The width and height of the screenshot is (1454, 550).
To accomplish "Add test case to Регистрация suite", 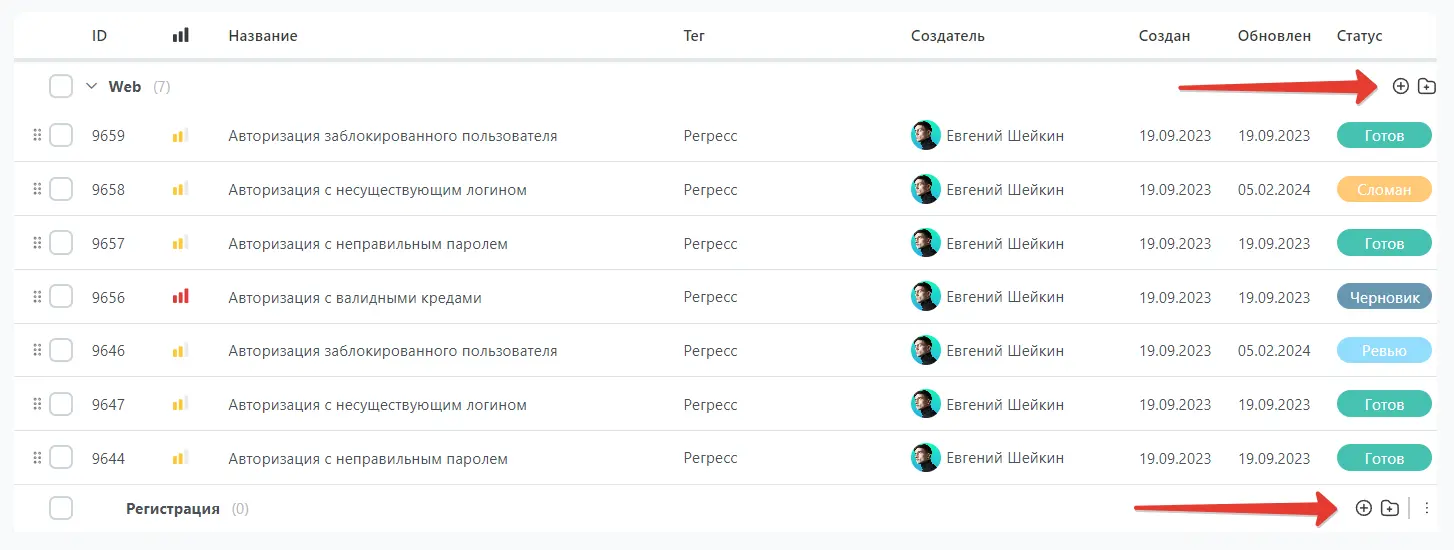I will [1363, 508].
